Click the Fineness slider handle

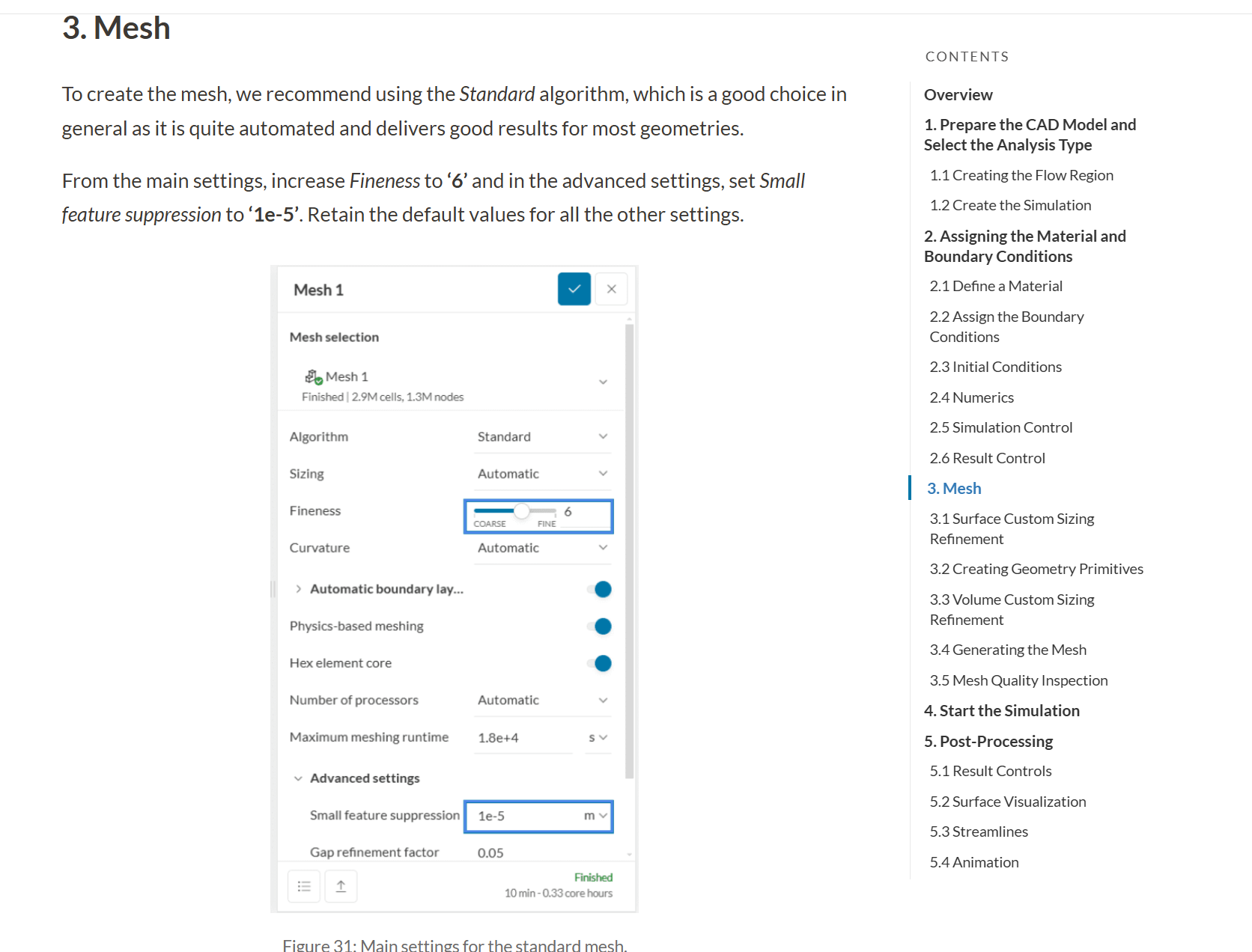[x=522, y=511]
